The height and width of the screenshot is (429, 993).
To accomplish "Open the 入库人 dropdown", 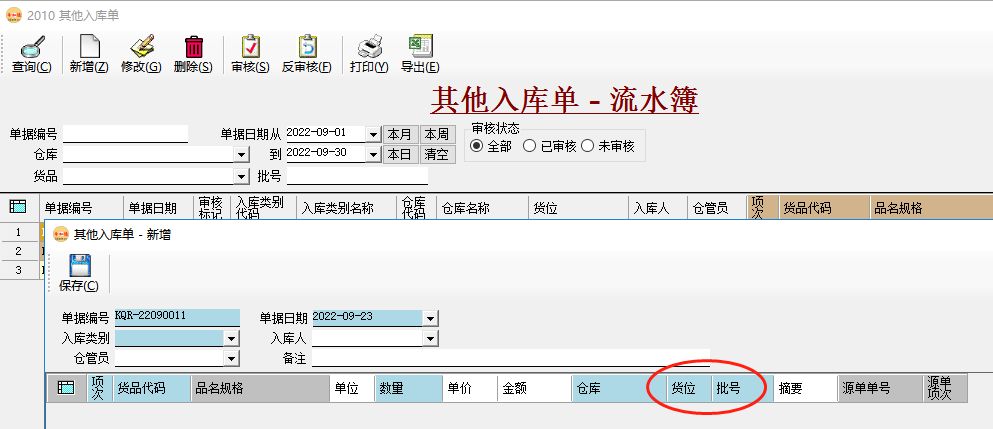I will point(431,339).
